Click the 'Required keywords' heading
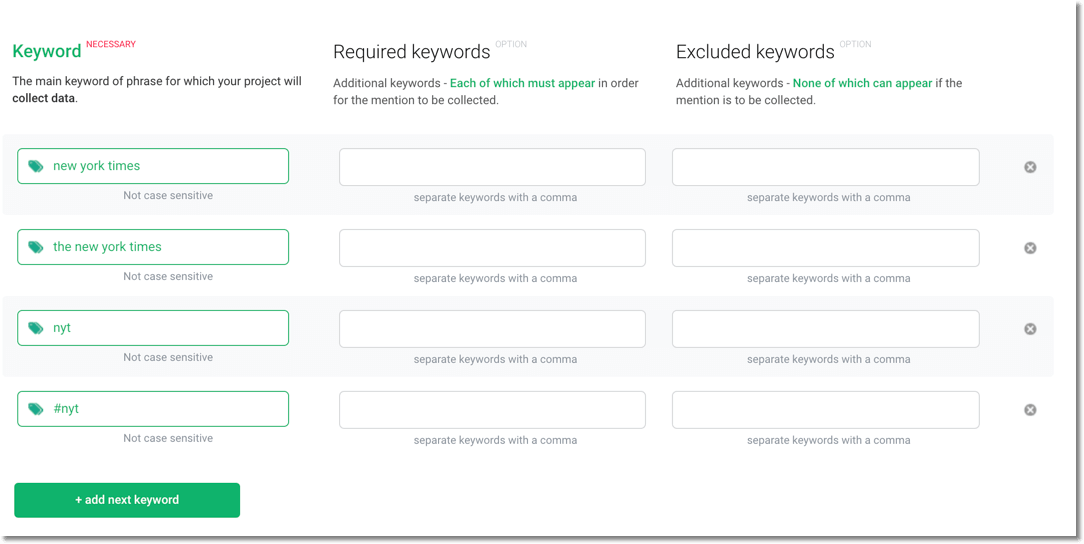The width and height of the screenshot is (1084, 544). pyautogui.click(x=411, y=52)
